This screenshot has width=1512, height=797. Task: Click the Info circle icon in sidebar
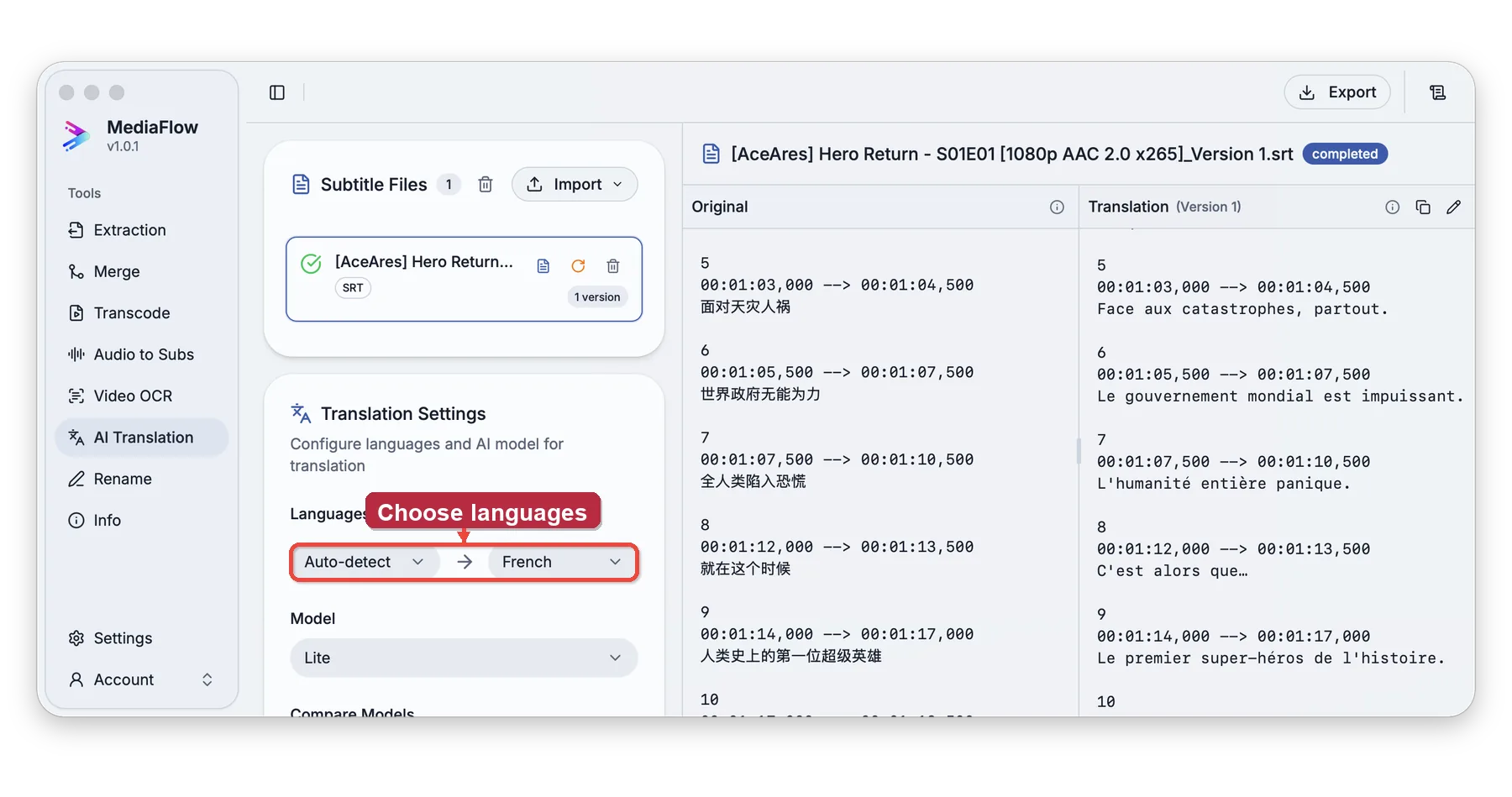[76, 520]
